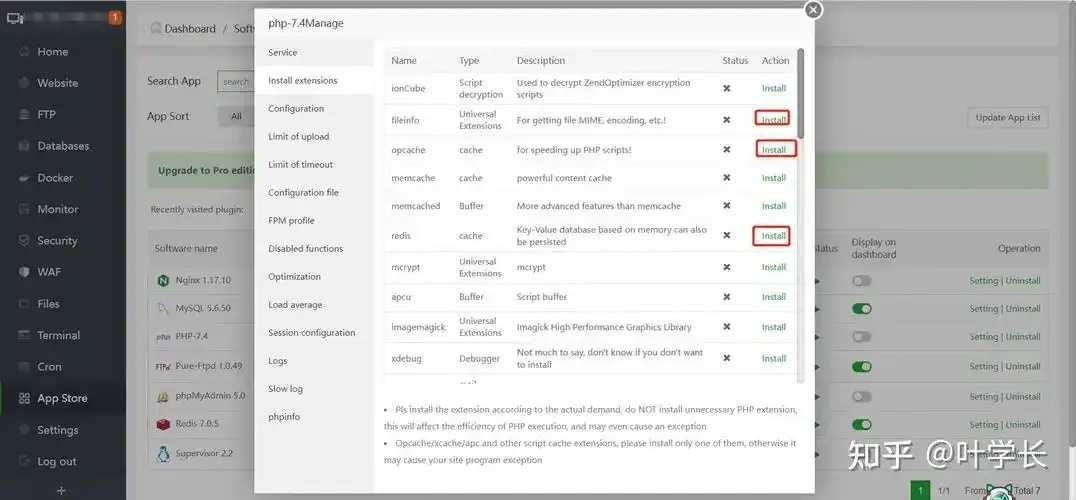The height and width of the screenshot is (500, 1076).
Task: Click the extensions list scrollbar
Action: 800,94
